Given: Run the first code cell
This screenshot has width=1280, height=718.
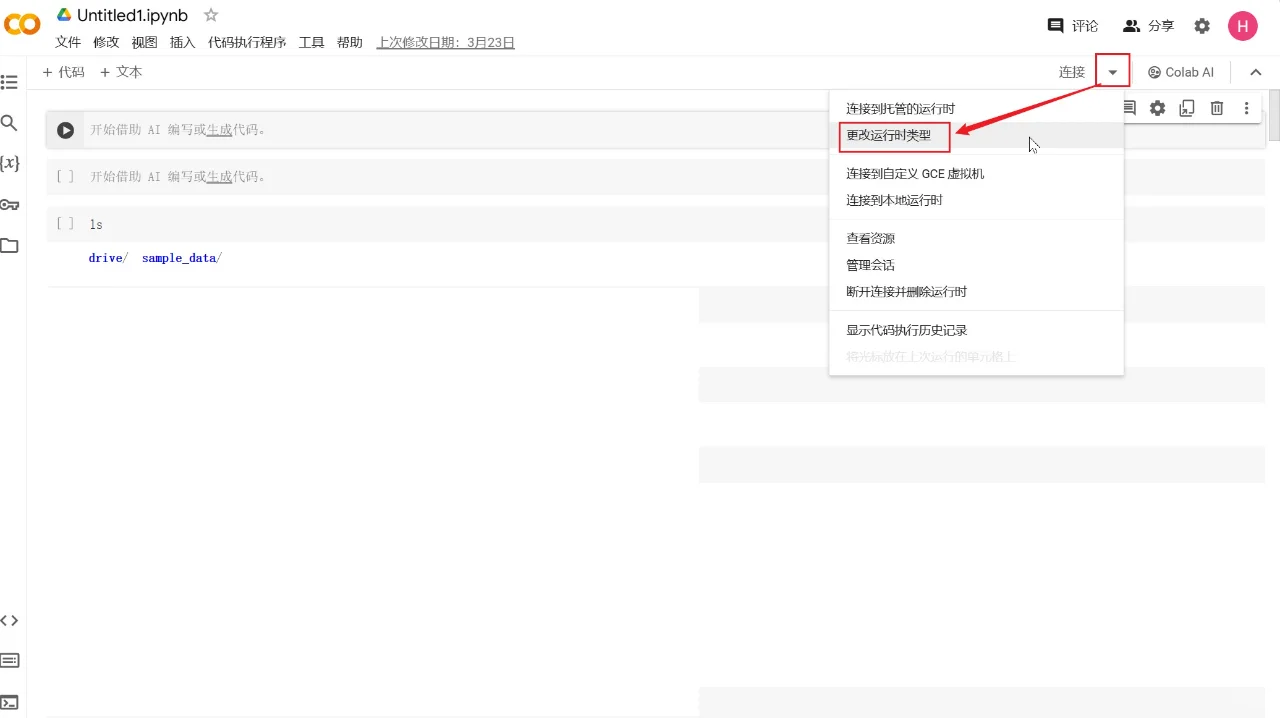Looking at the screenshot, I should click(65, 130).
